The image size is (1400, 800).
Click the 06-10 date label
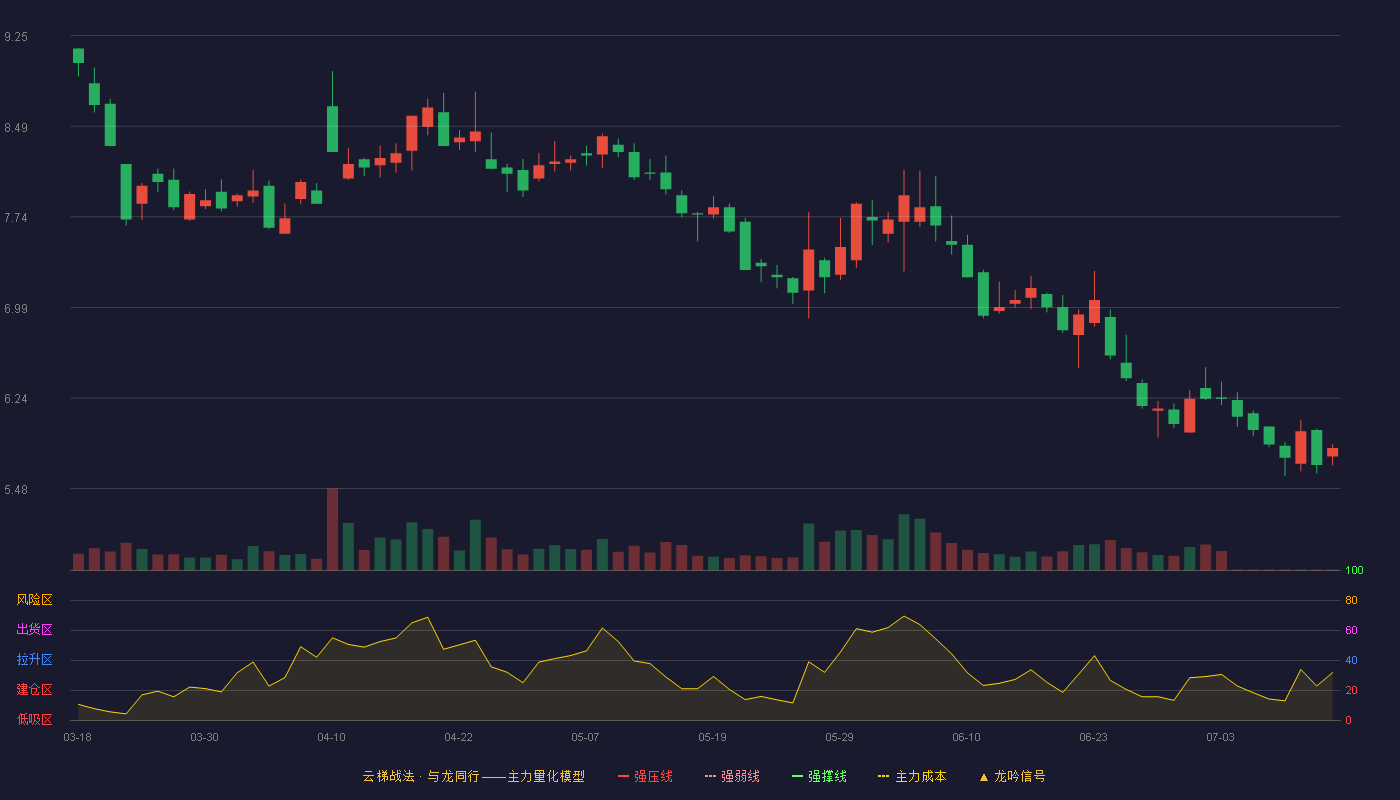(966, 737)
